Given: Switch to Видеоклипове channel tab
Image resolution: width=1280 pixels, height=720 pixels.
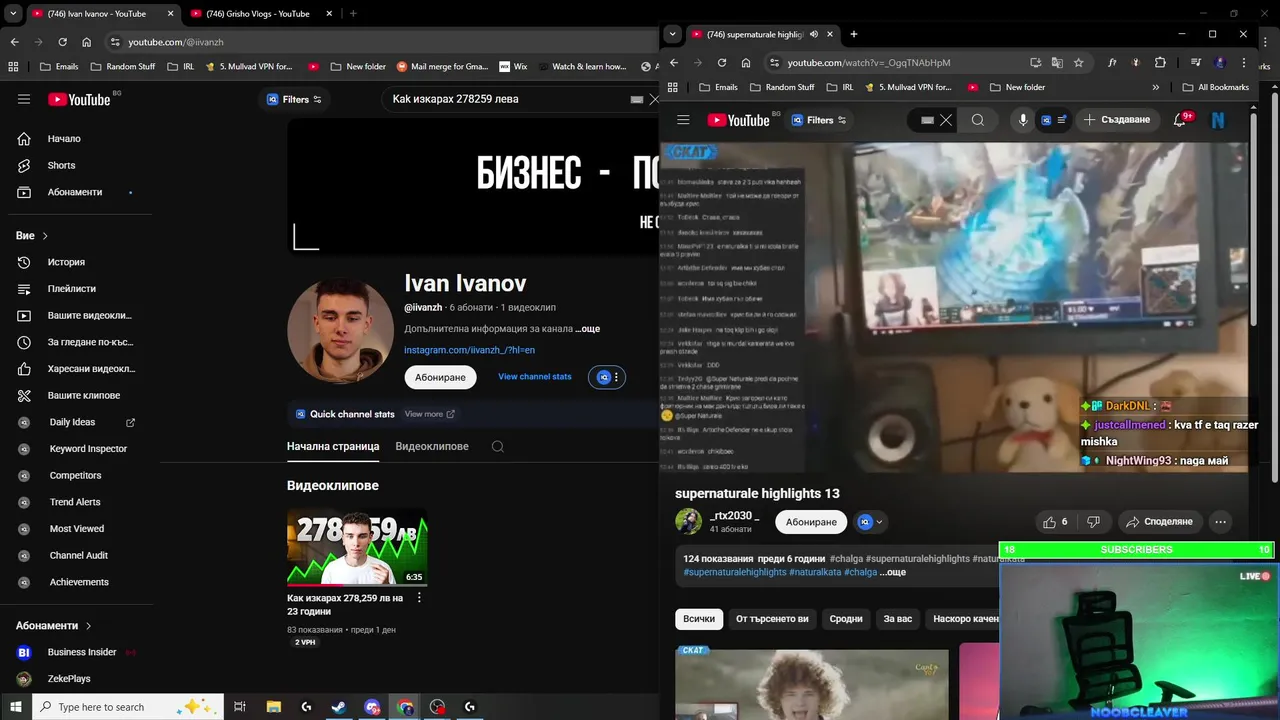Looking at the screenshot, I should (432, 446).
